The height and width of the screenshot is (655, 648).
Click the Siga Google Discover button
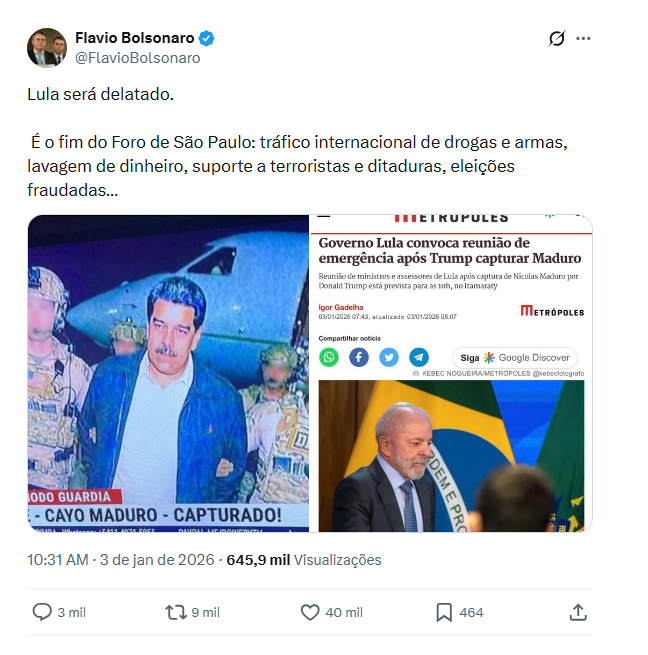point(515,358)
